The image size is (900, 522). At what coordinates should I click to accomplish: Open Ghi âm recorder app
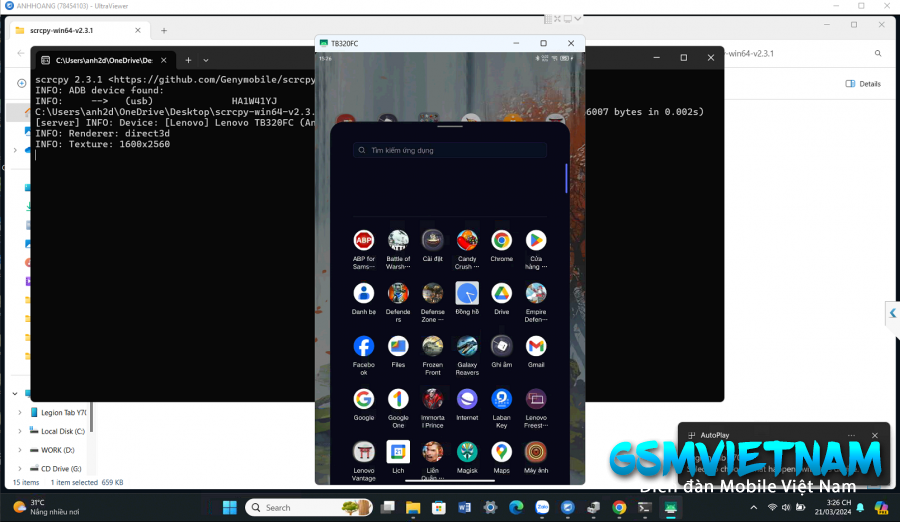(x=501, y=346)
